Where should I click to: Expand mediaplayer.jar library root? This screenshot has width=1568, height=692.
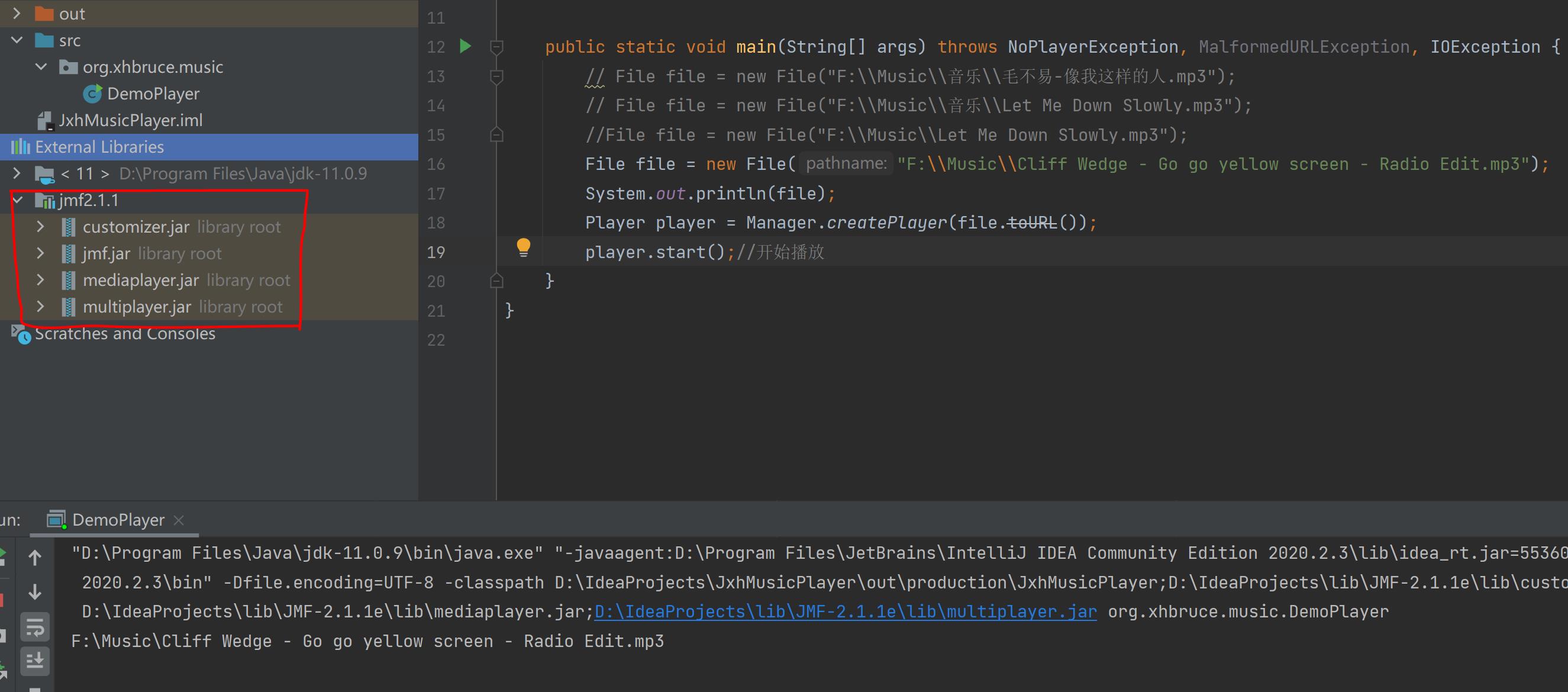coord(41,280)
